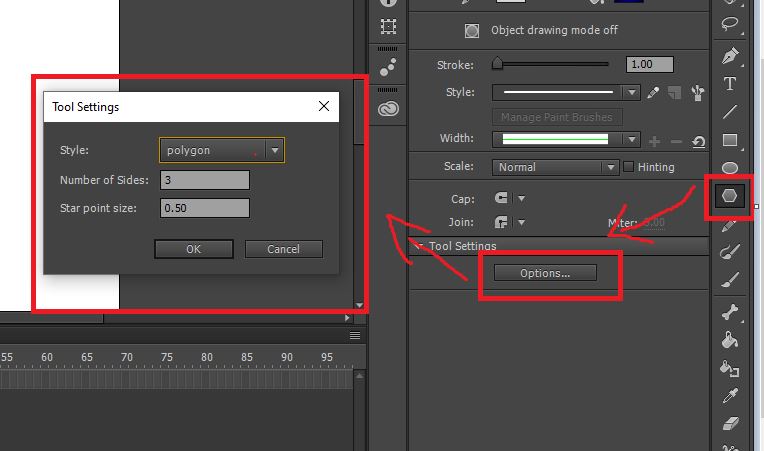The height and width of the screenshot is (451, 764).
Task: Select the Oval tool
Action: (729, 168)
